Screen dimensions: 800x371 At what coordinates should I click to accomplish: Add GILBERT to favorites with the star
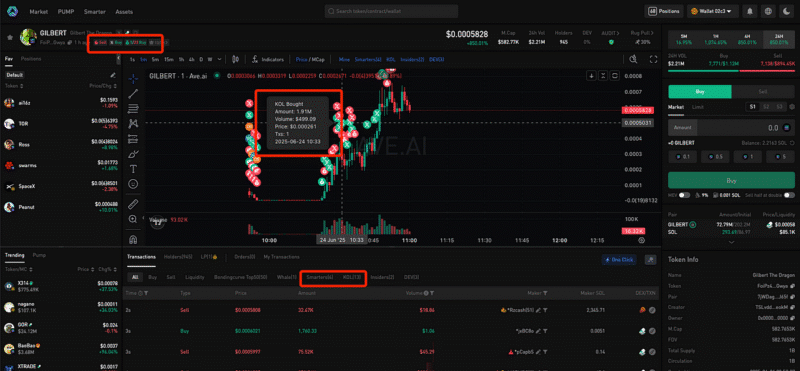click(10, 37)
